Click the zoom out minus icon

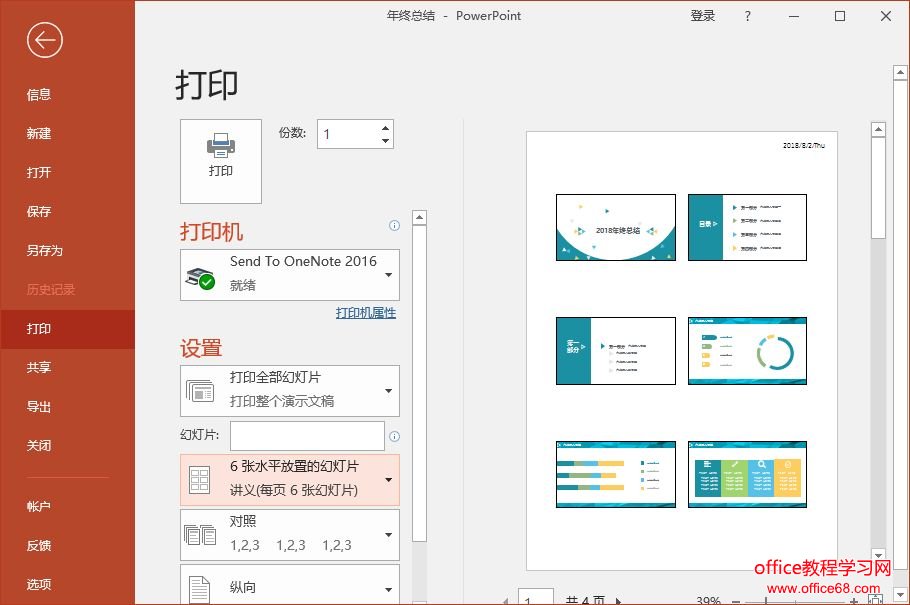(735, 601)
